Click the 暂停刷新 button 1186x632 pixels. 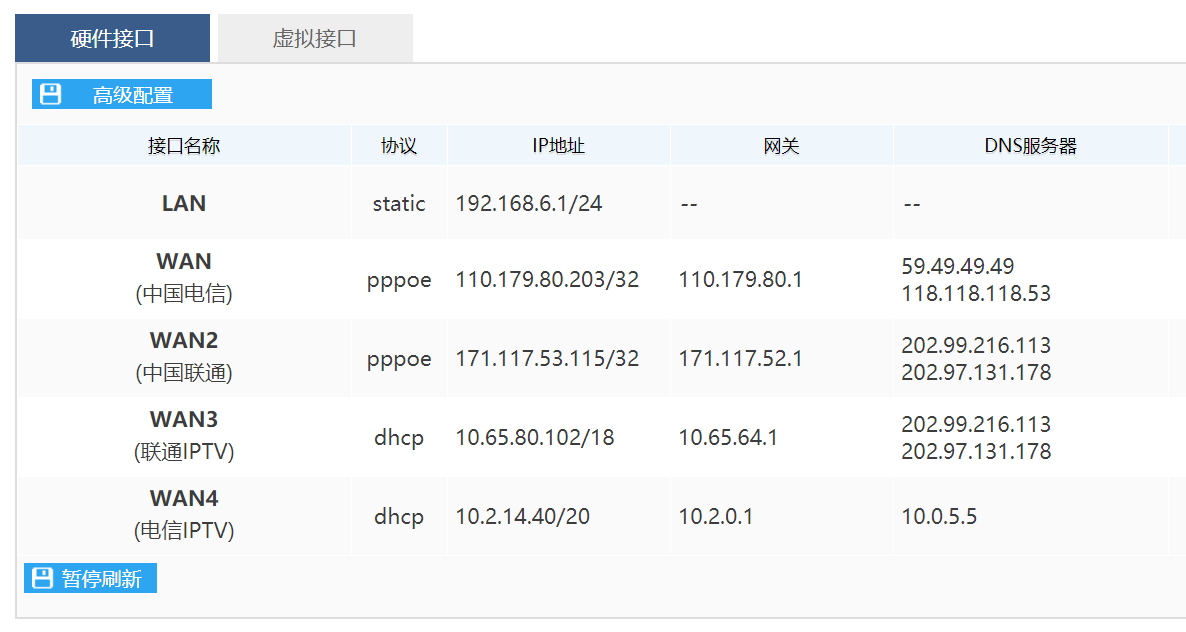pyautogui.click(x=91, y=578)
